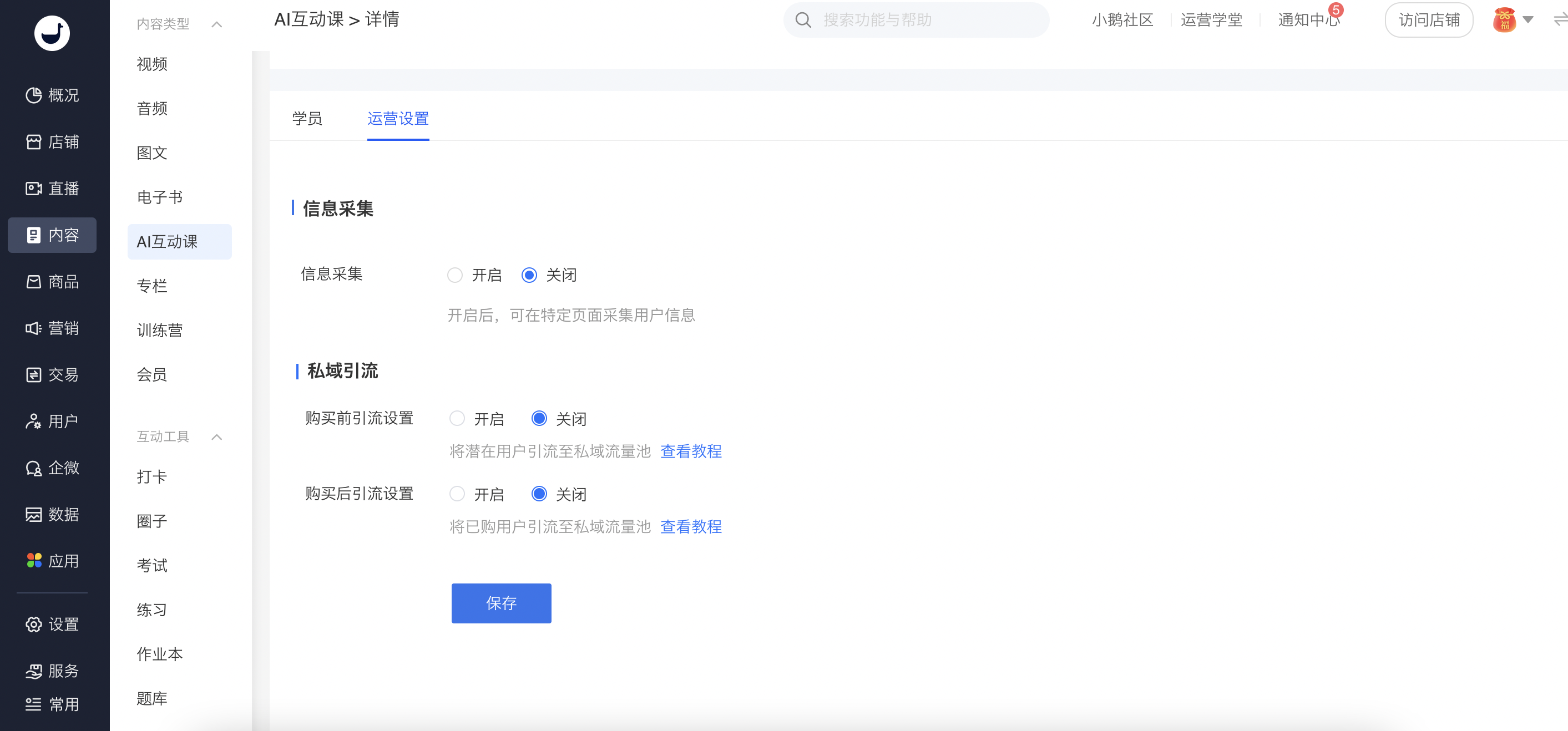The width and height of the screenshot is (1568, 731).
Task: Select 关闭 for 购买后引流设置
Action: coord(539,494)
